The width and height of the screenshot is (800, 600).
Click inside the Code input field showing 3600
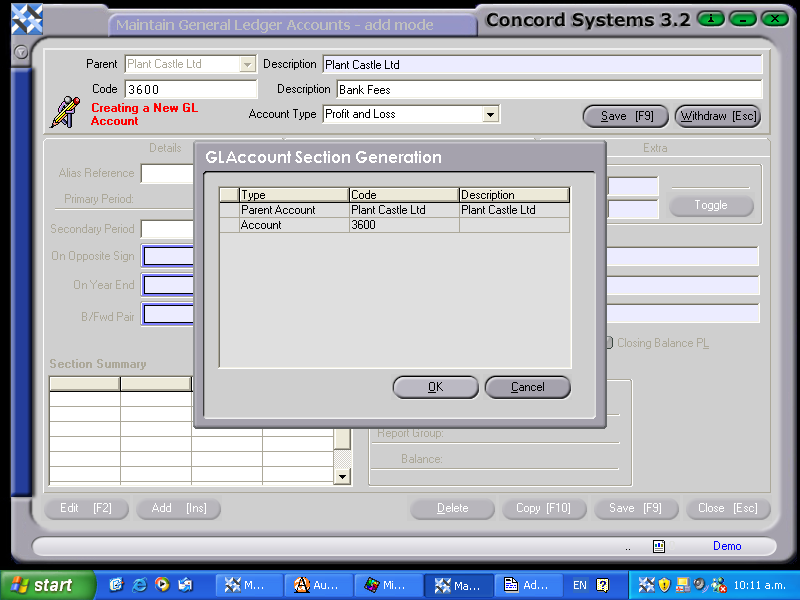pos(190,89)
